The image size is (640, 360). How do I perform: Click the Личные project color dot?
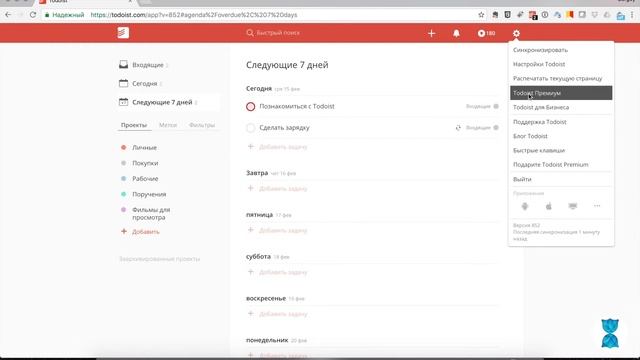(124, 147)
